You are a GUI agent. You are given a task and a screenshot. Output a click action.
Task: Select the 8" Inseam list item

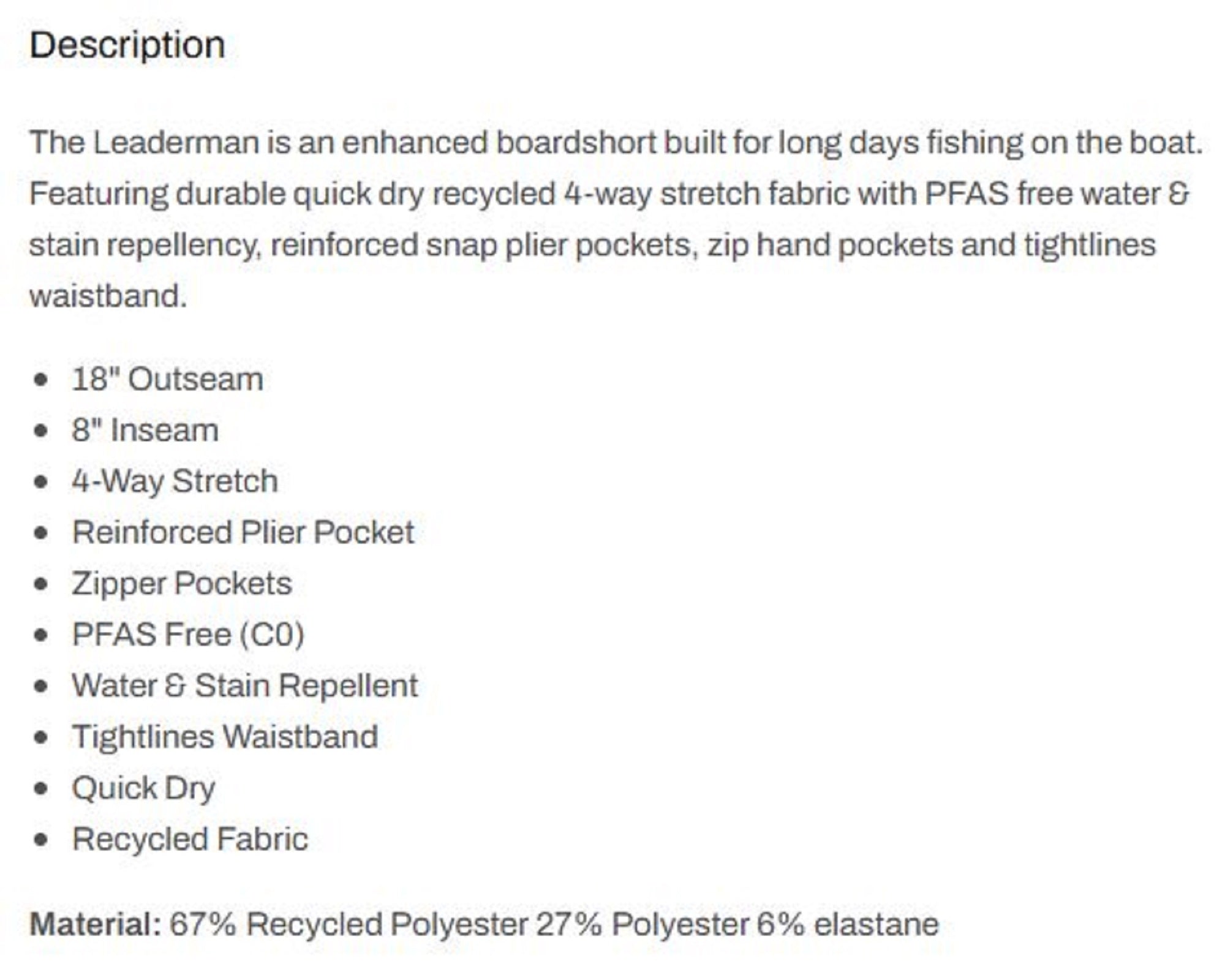click(x=145, y=430)
